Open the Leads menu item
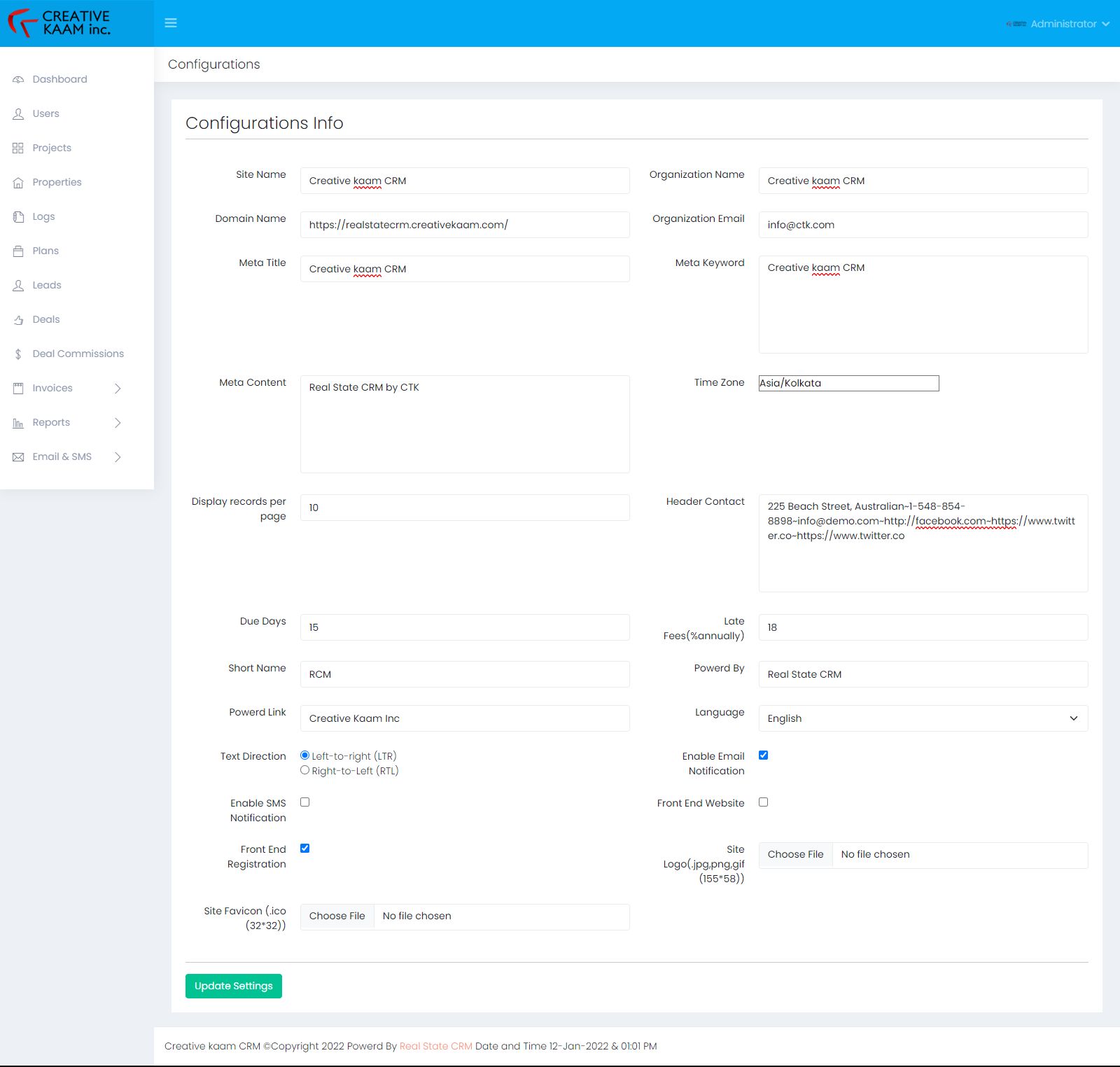 47,285
